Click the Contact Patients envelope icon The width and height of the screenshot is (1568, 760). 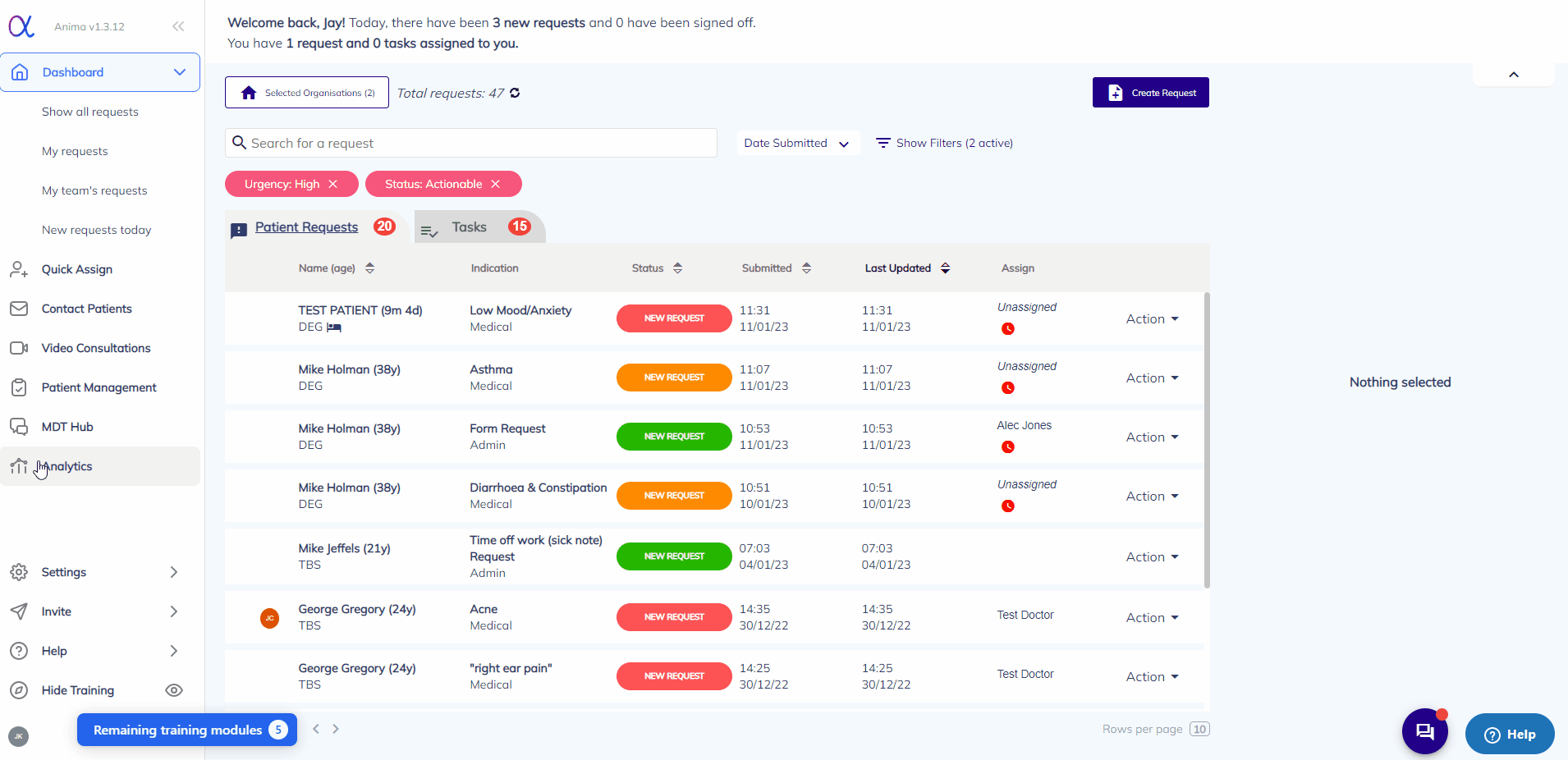coord(19,309)
